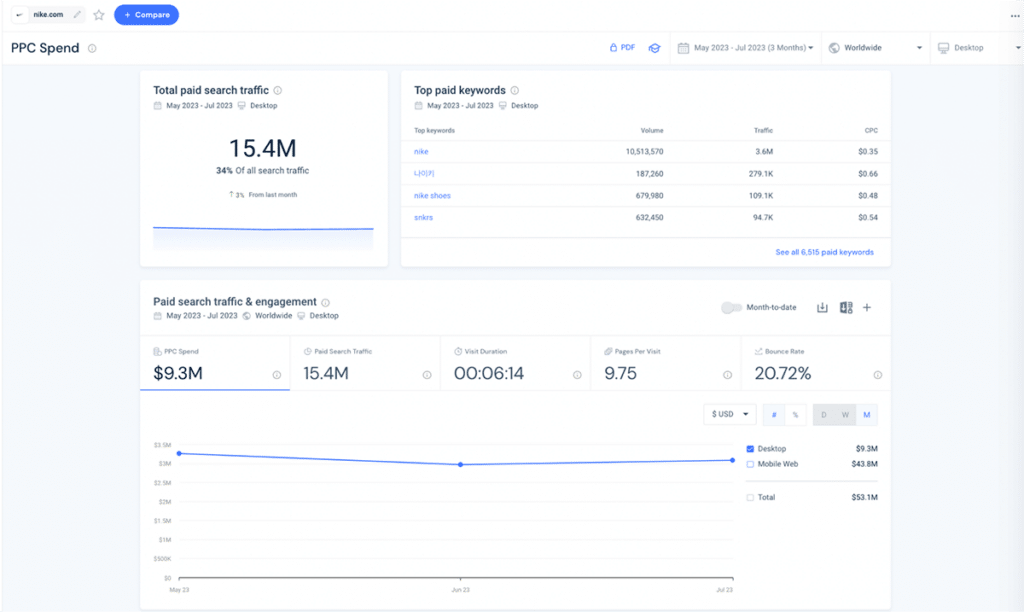Switch chart to number (#) view

click(x=774, y=415)
